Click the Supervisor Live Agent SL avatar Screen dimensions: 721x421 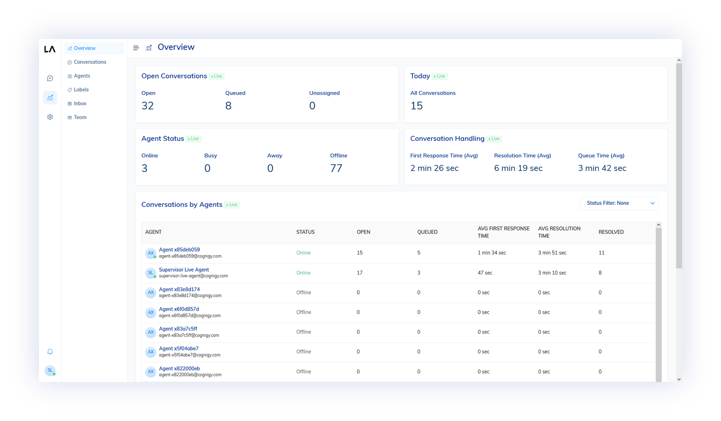pos(150,273)
